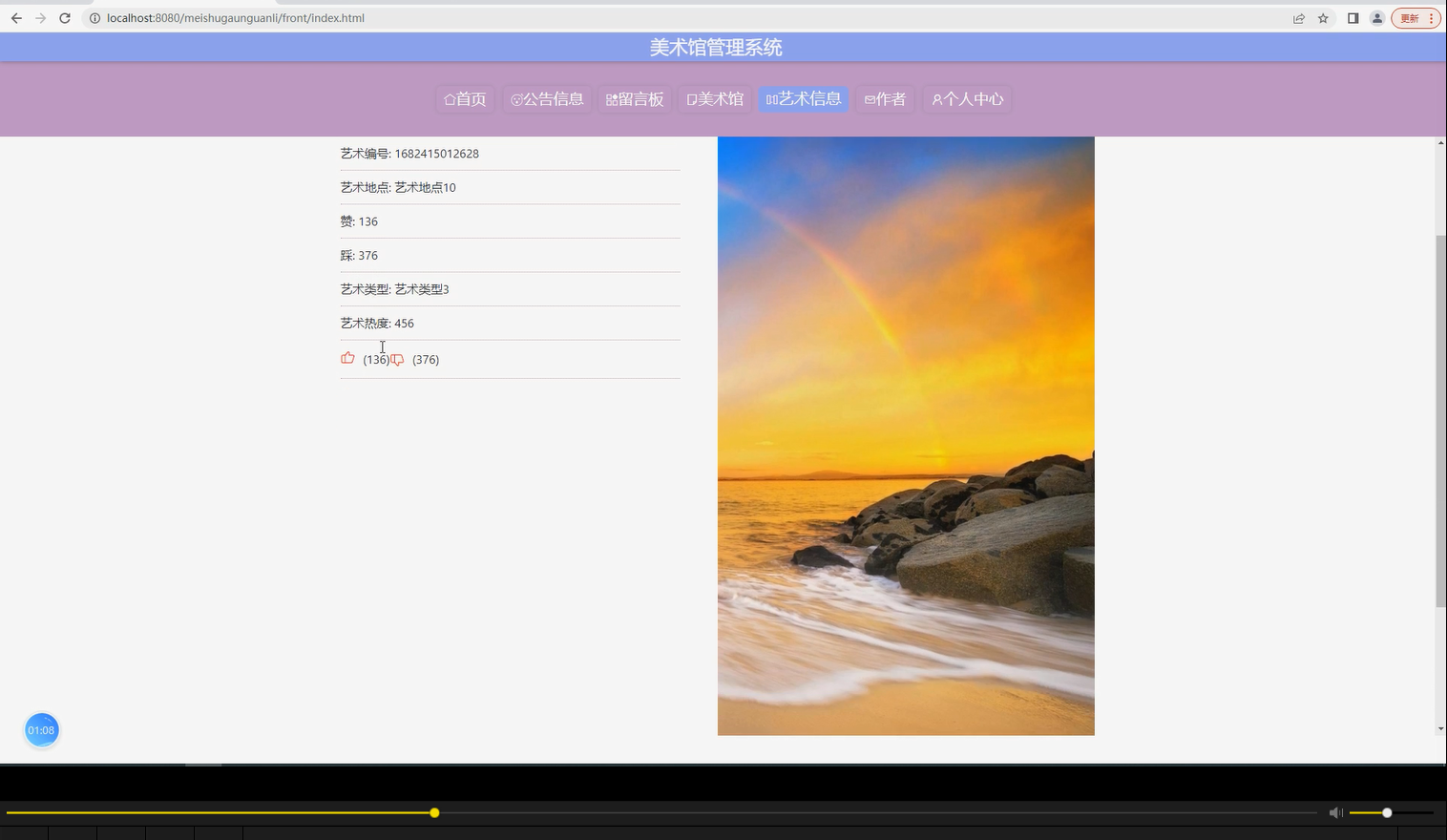
Task: Click the thumbs-down dislike icon
Action: (x=397, y=360)
